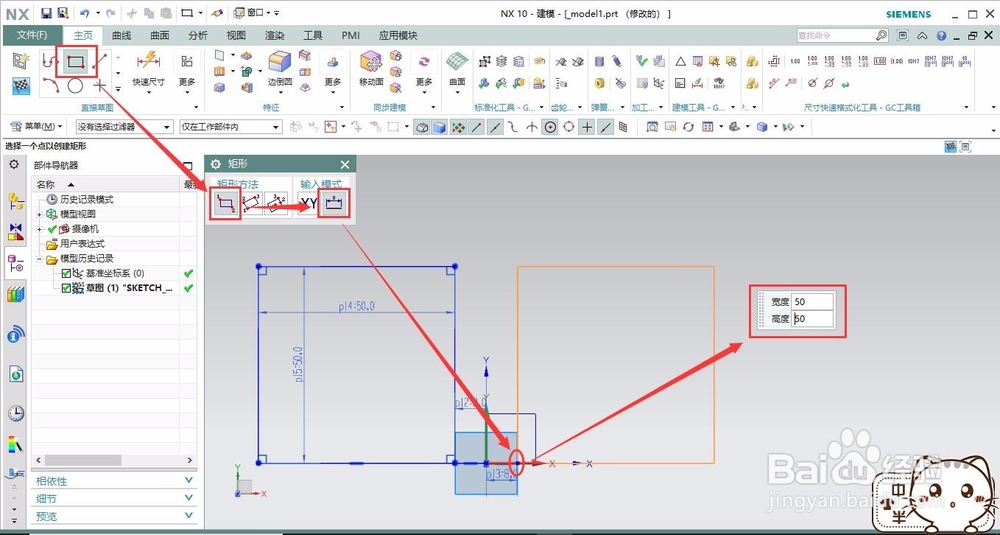Click the Height (高度) input field
The image size is (1000, 535).
[x=813, y=319]
